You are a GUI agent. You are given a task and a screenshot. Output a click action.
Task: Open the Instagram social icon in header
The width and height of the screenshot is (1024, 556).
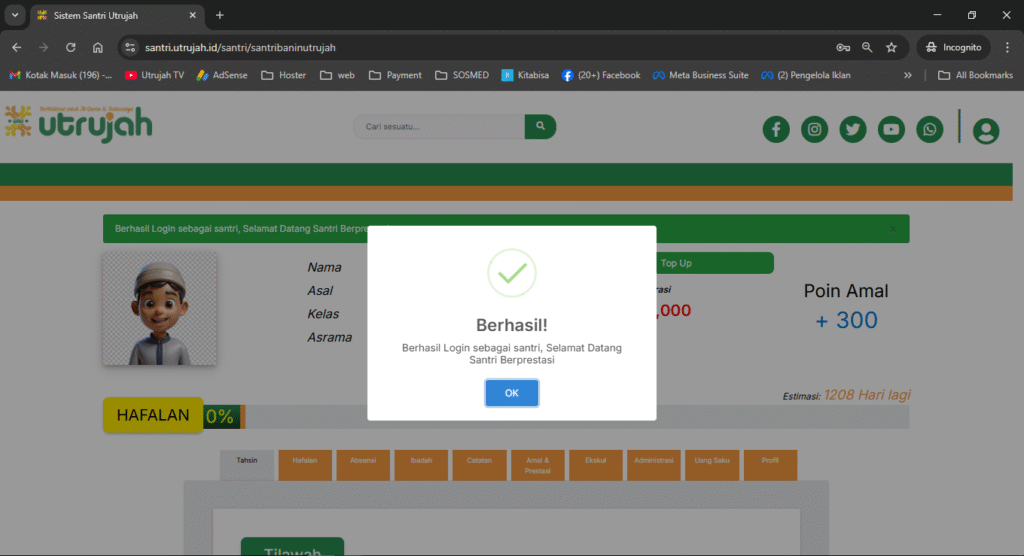(x=814, y=129)
